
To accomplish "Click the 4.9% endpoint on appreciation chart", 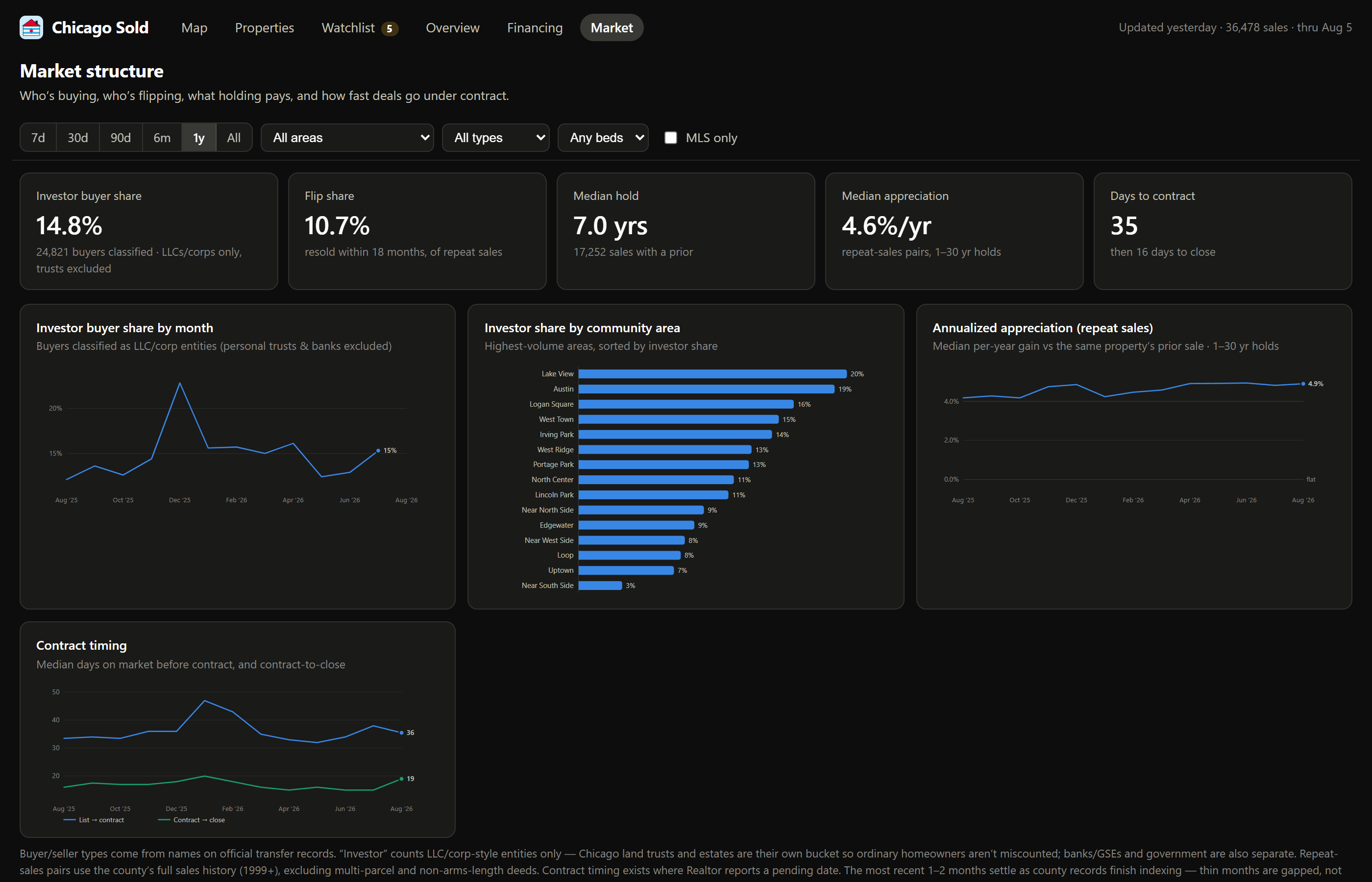I will coord(1303,384).
